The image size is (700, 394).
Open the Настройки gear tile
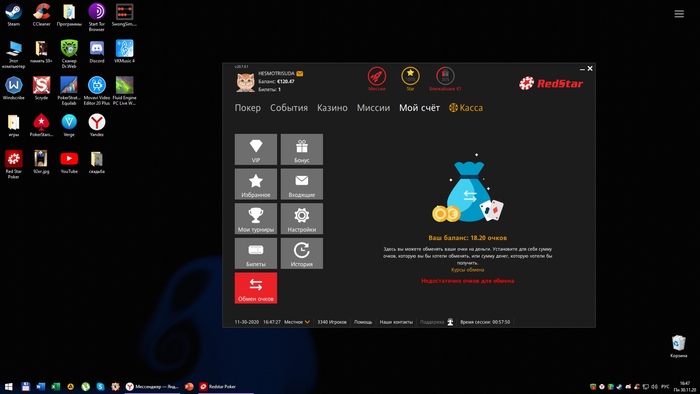coord(302,219)
